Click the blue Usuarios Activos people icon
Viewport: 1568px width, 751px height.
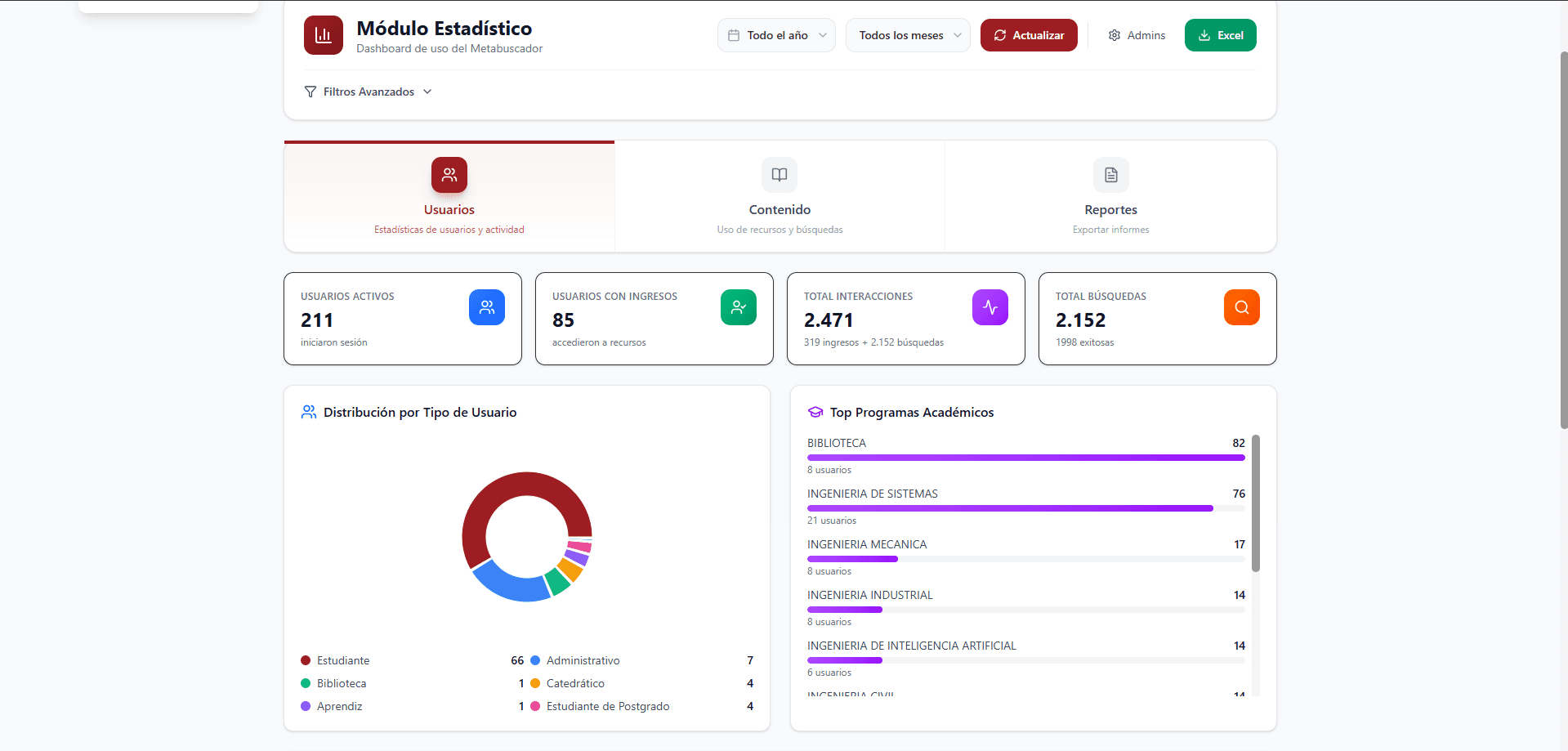486,307
